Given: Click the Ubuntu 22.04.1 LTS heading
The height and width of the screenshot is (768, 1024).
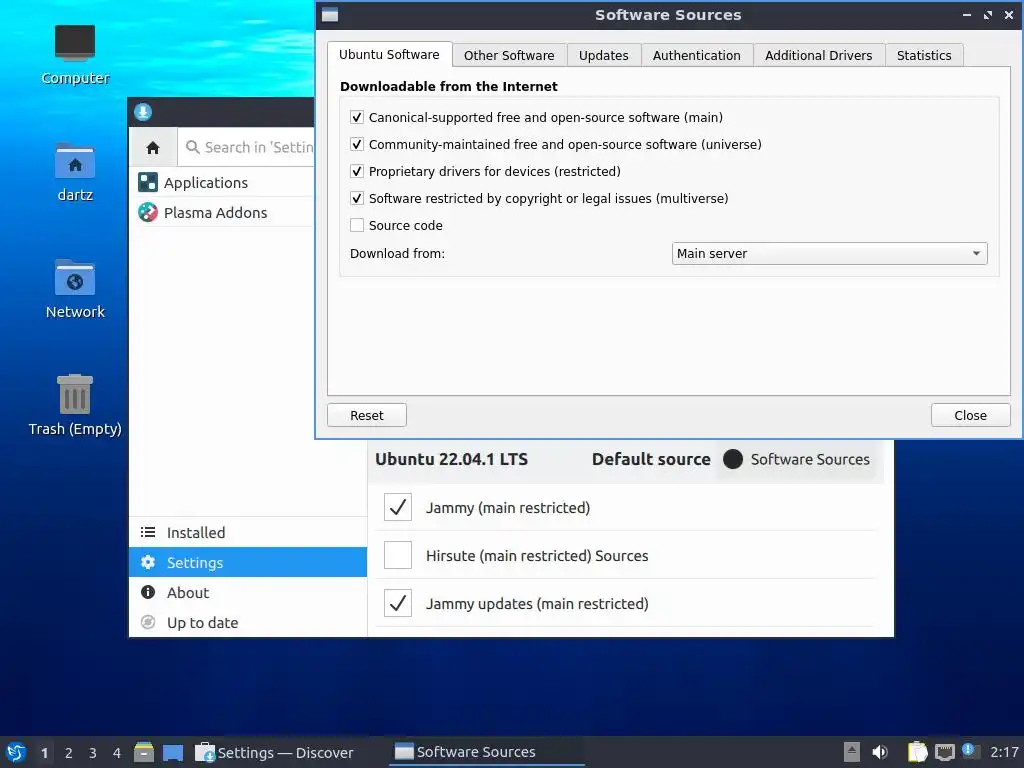Looking at the screenshot, I should click(451, 459).
